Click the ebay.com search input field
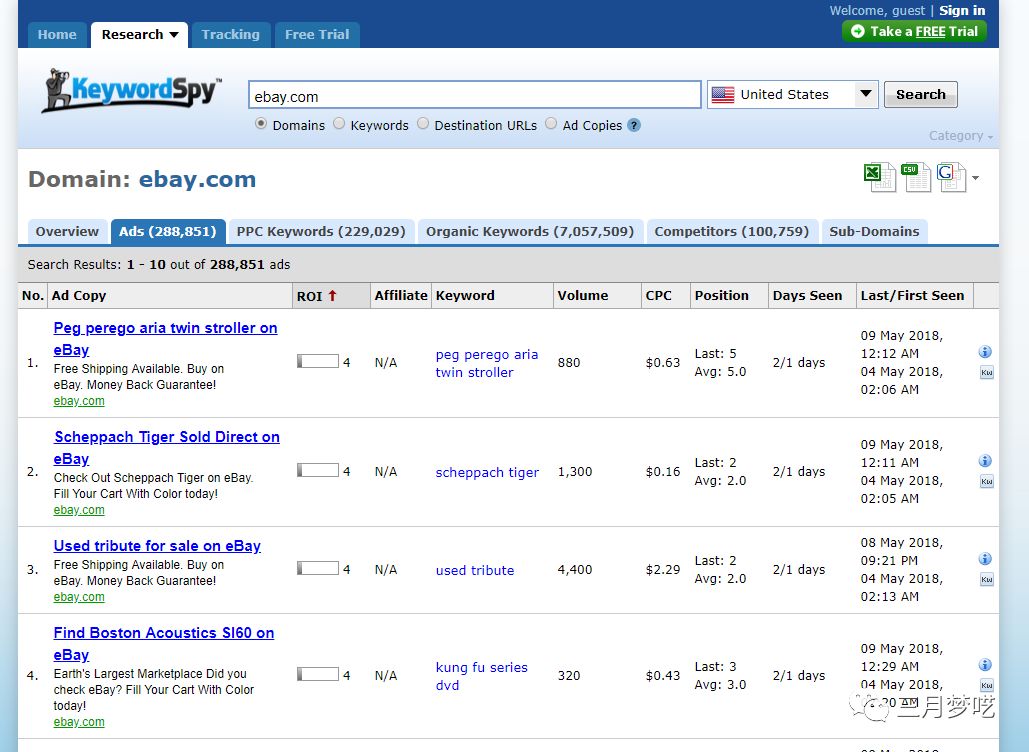Image resolution: width=1029 pixels, height=752 pixels. pyautogui.click(x=474, y=95)
